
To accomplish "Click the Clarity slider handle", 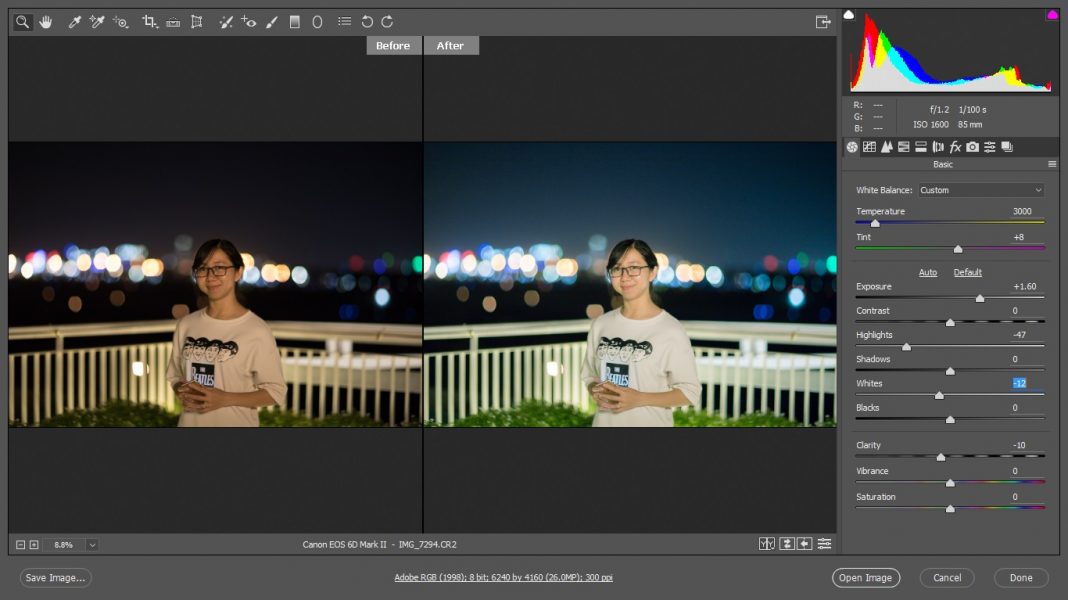I will click(x=941, y=457).
